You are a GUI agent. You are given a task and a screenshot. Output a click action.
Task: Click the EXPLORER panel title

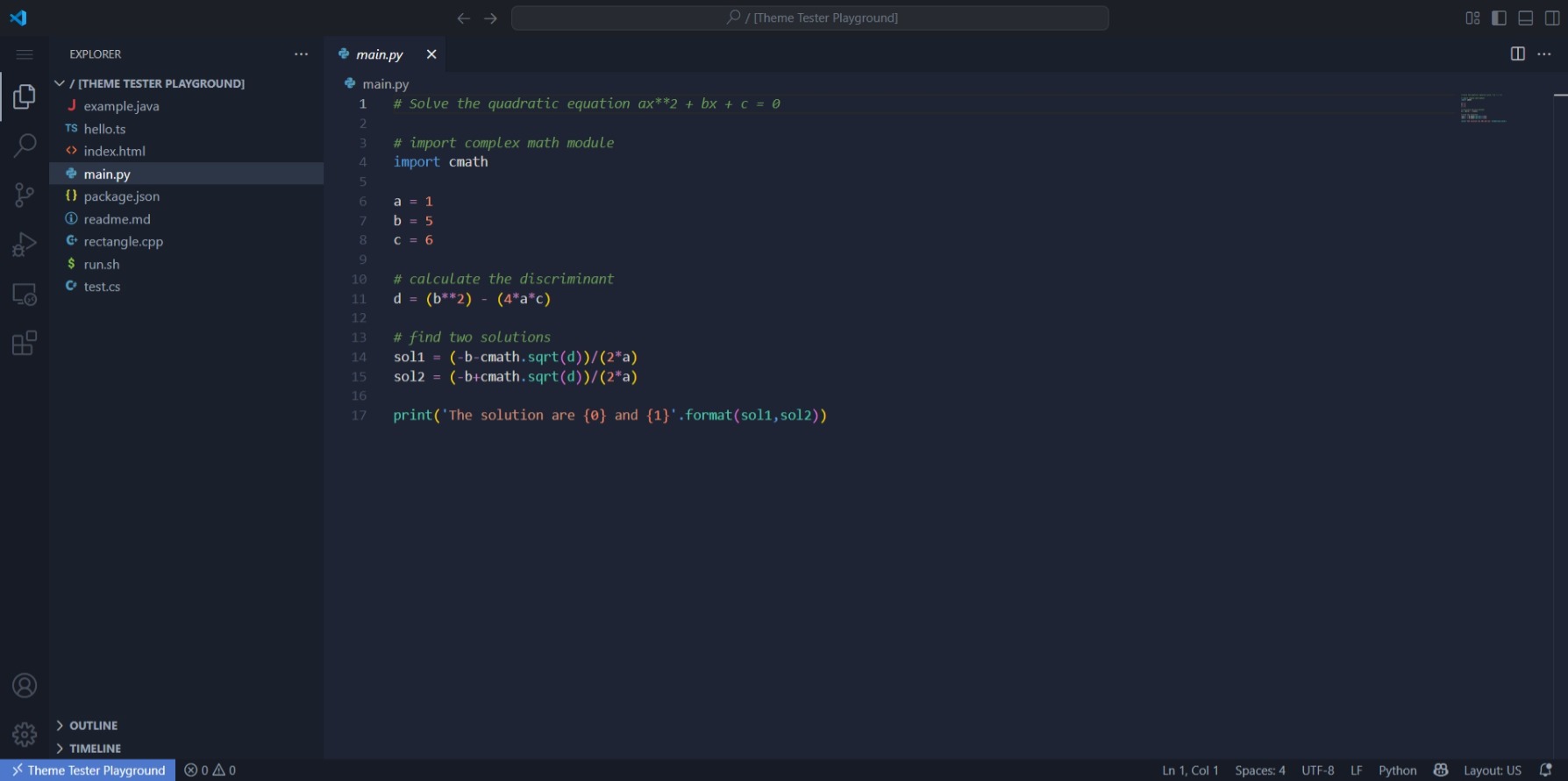(x=96, y=54)
